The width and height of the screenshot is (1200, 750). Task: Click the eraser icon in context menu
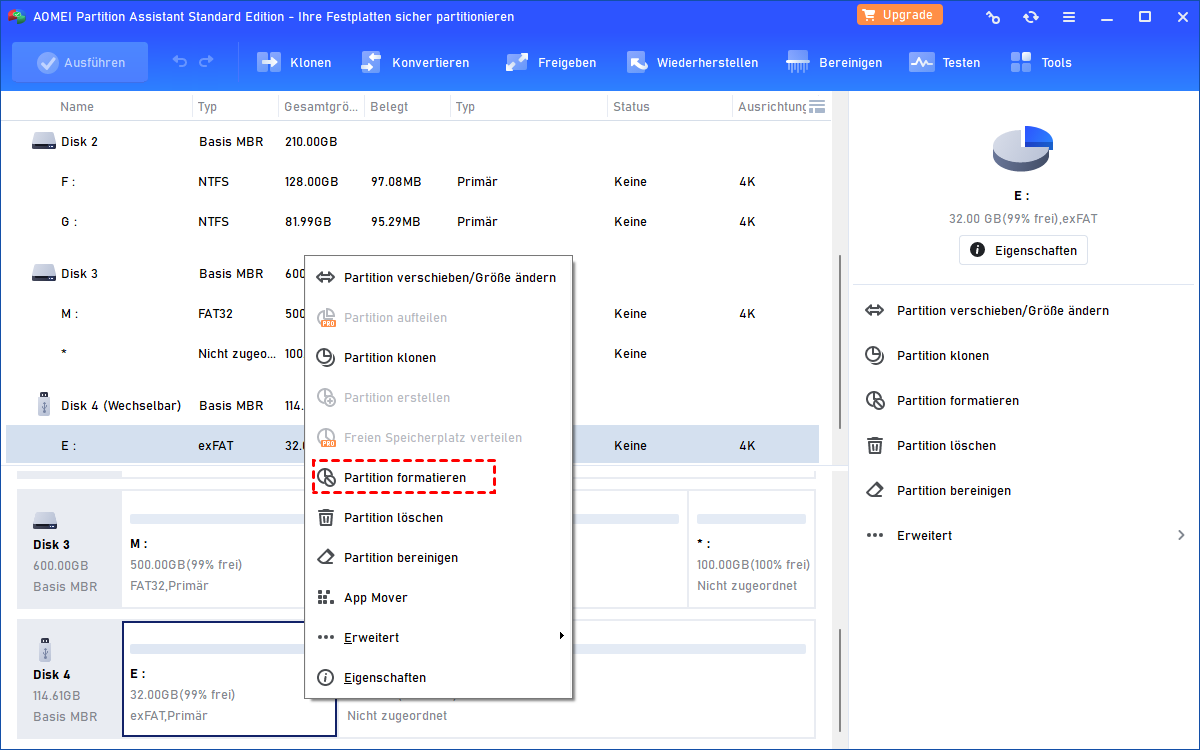(x=325, y=557)
